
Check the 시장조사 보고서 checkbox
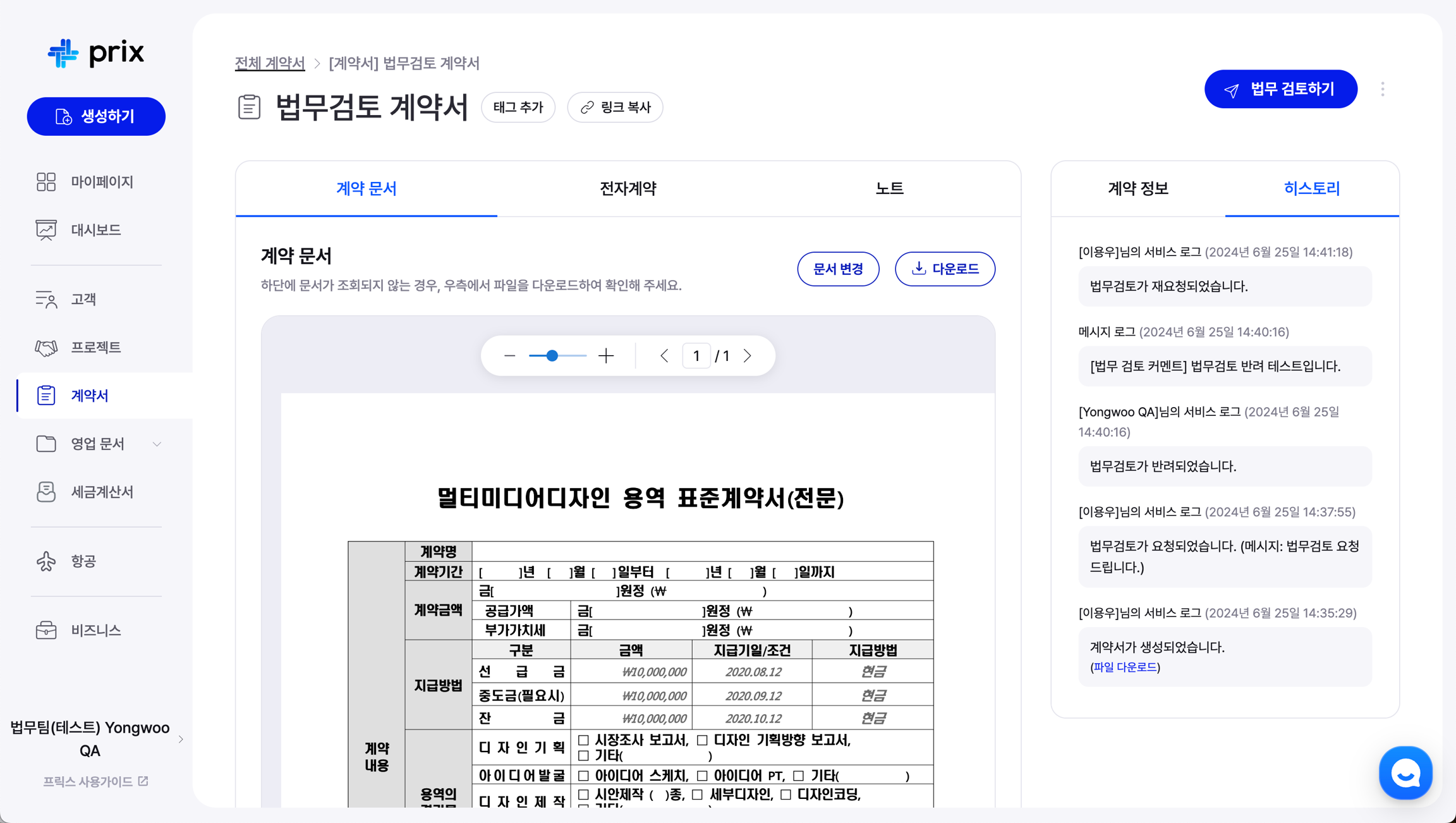(583, 740)
